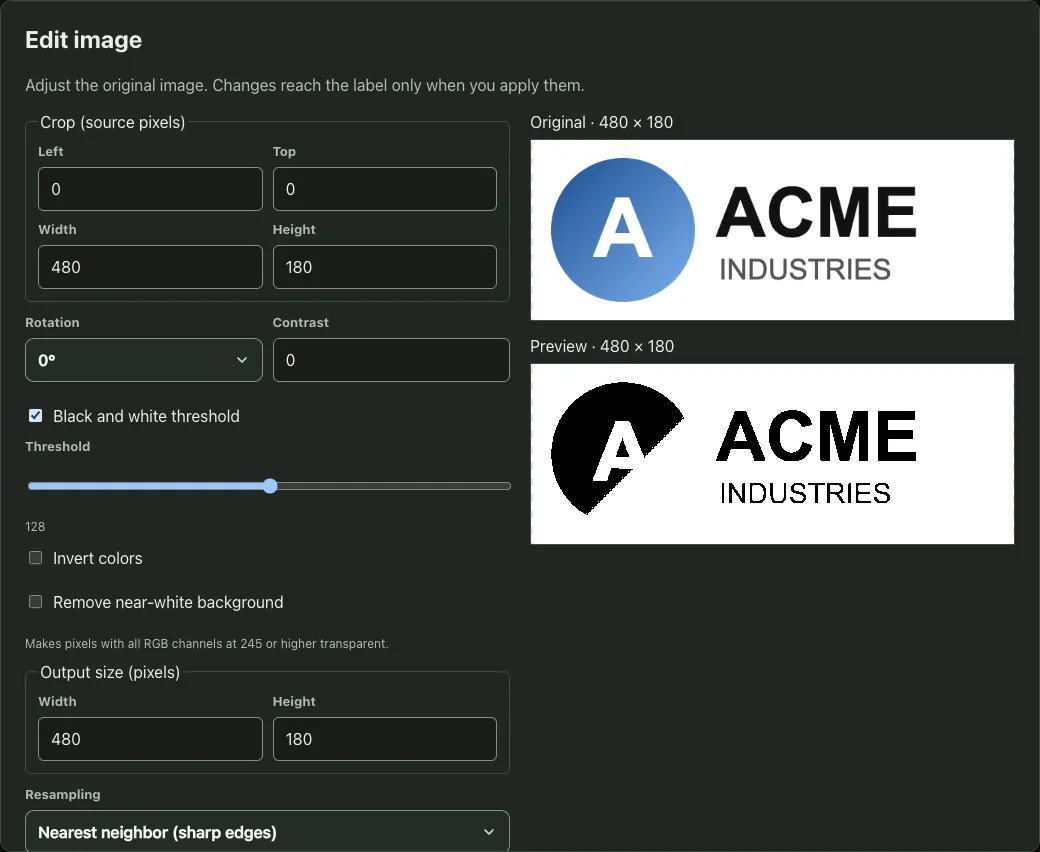The height and width of the screenshot is (852, 1040).
Task: Enable the Invert colors checkbox
Action: click(x=36, y=558)
